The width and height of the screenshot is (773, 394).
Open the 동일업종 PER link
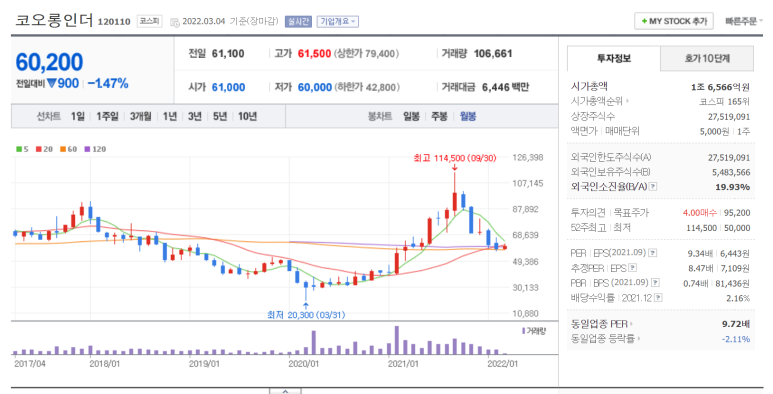point(602,324)
